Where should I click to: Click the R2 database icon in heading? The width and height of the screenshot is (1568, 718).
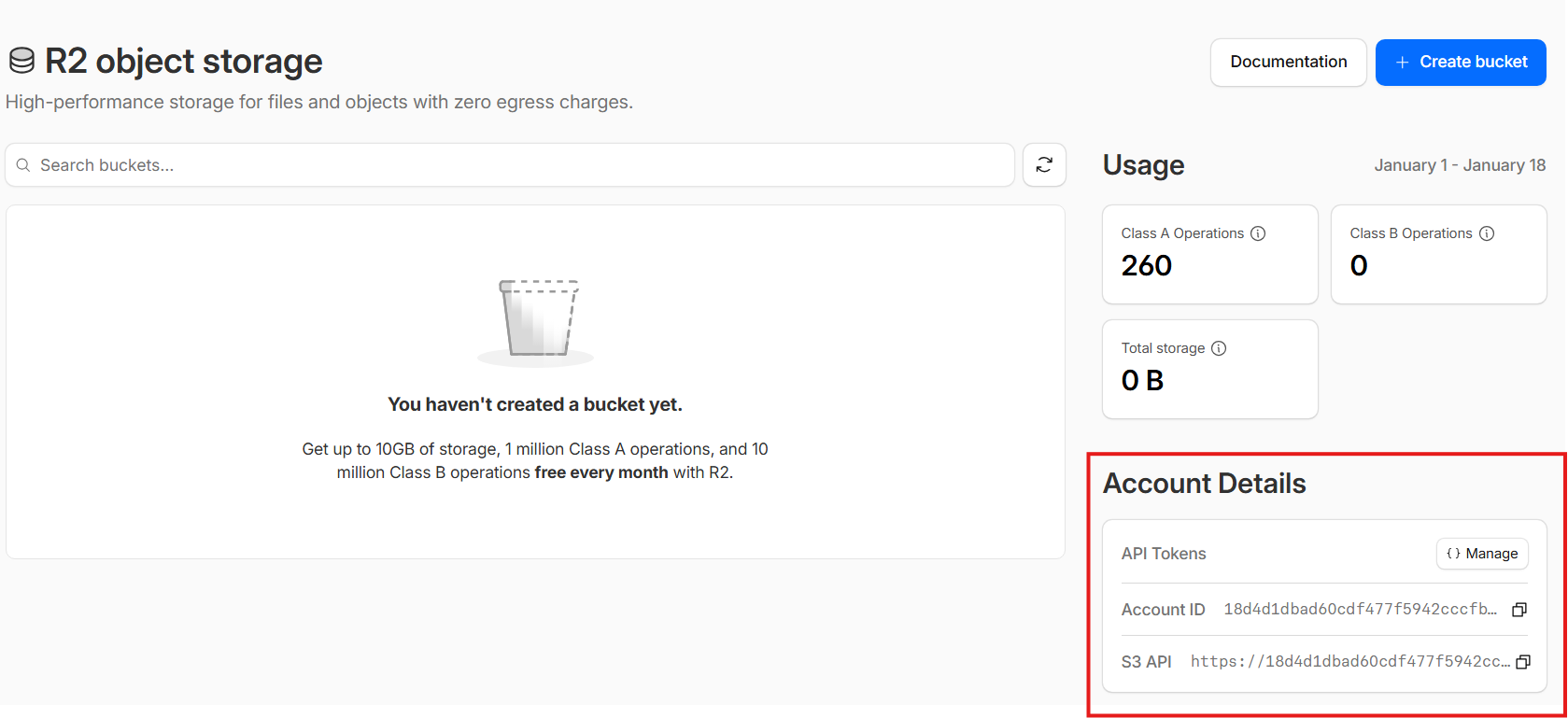21,62
